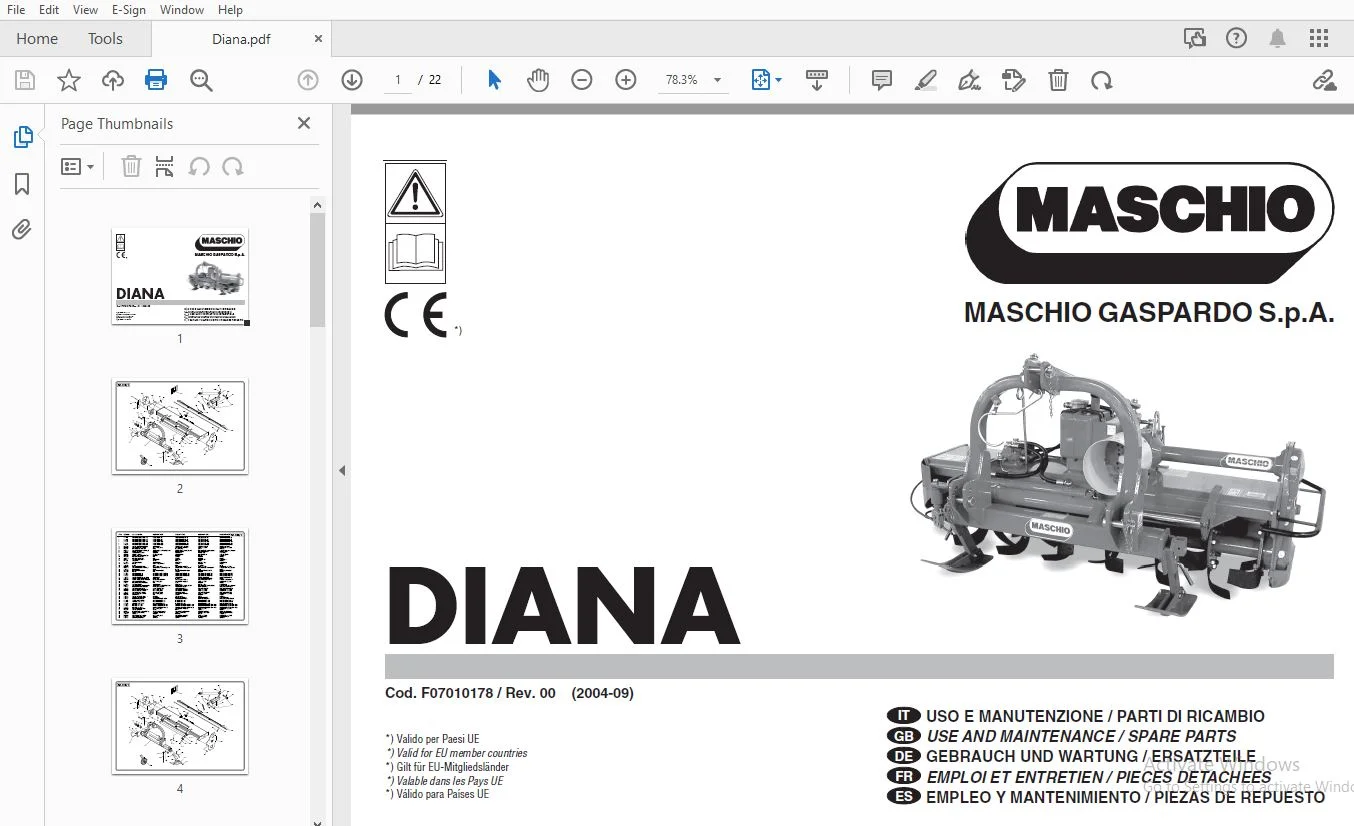Rotate thumbnail clockwise in panel

(x=233, y=167)
